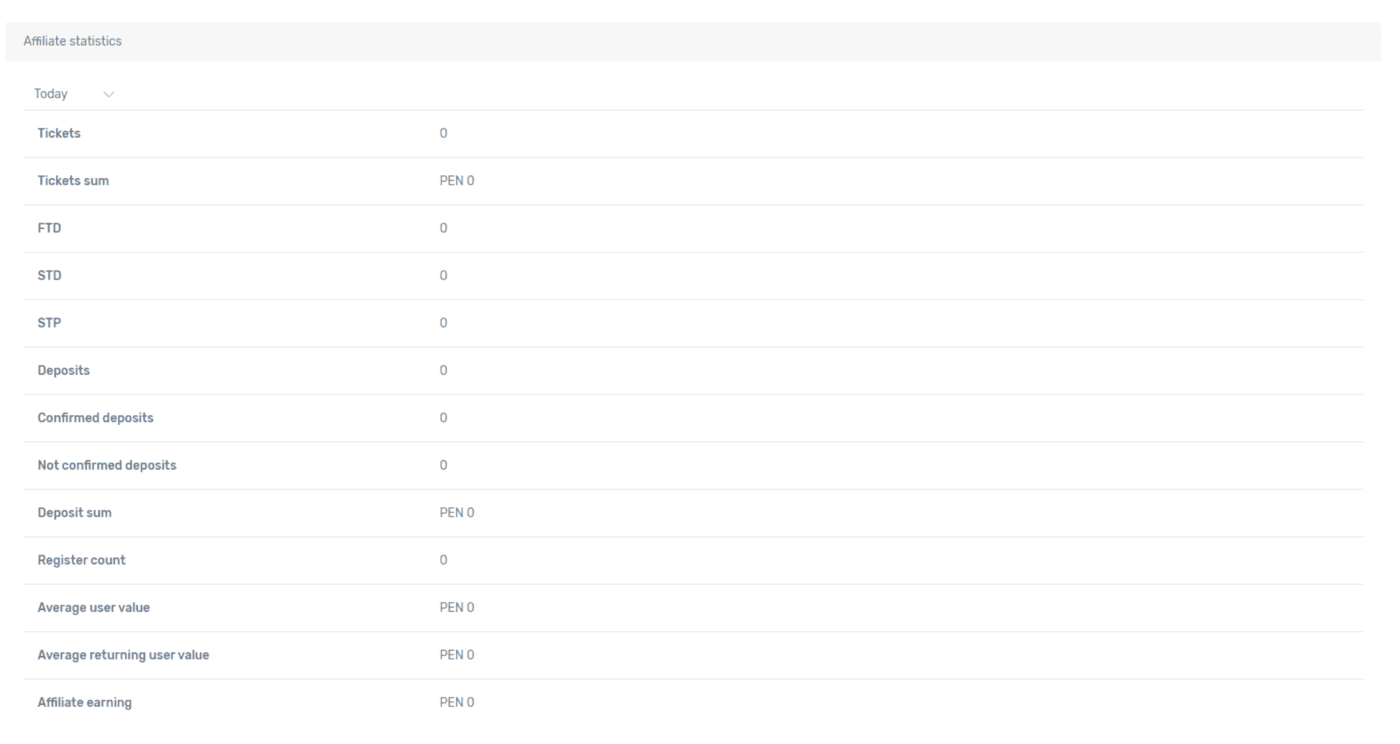1400x744 pixels.
Task: Click the Average returning user value label
Action: (x=123, y=655)
